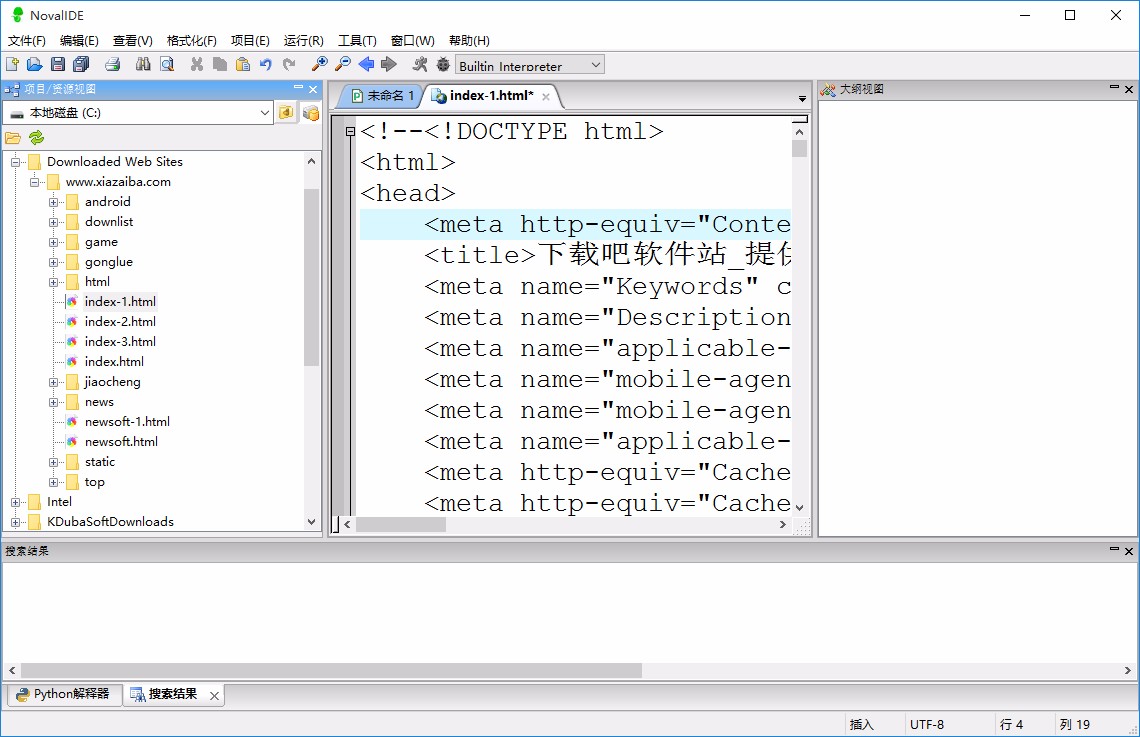
Task: Open the 运行(R) menu
Action: pyautogui.click(x=303, y=41)
